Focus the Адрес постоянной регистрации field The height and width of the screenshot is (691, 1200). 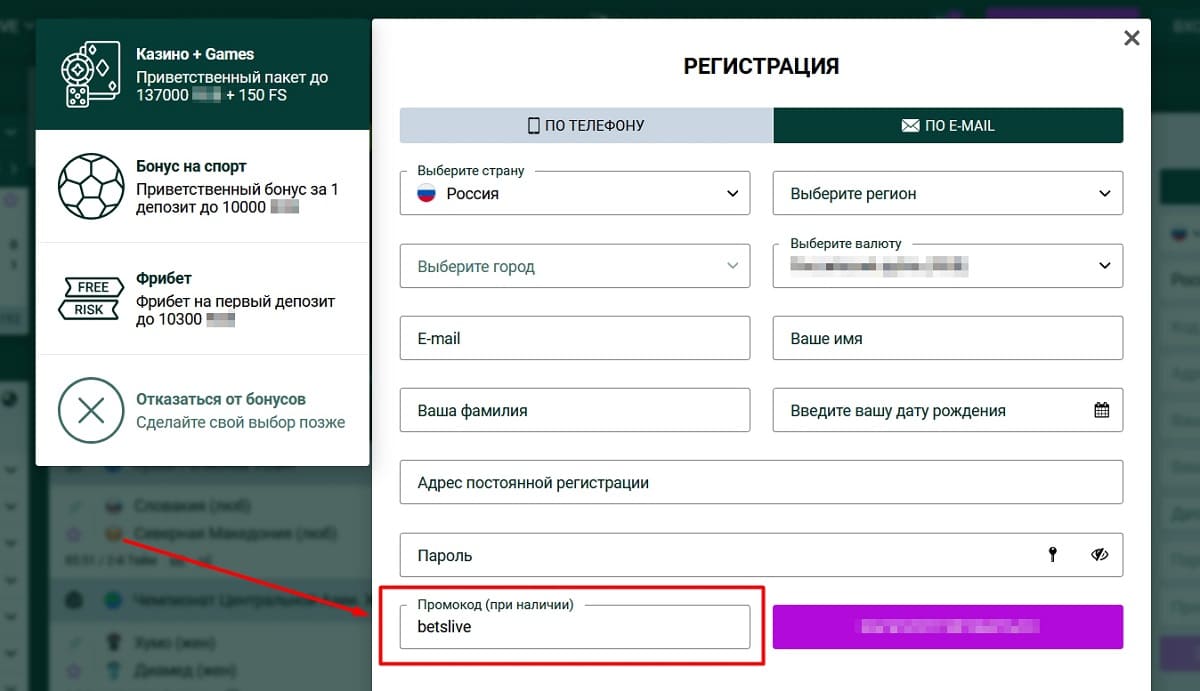[x=761, y=482]
